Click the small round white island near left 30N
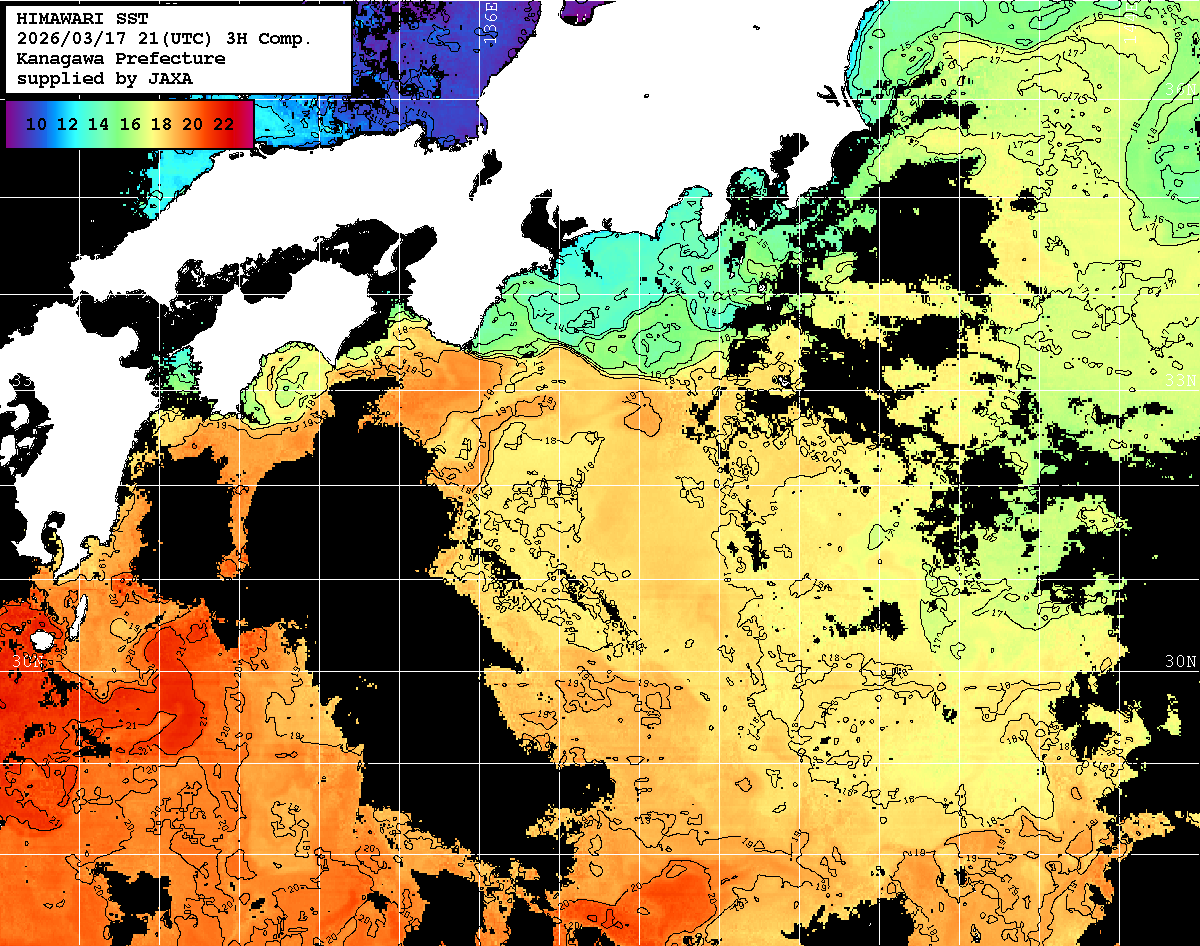 click(41, 639)
